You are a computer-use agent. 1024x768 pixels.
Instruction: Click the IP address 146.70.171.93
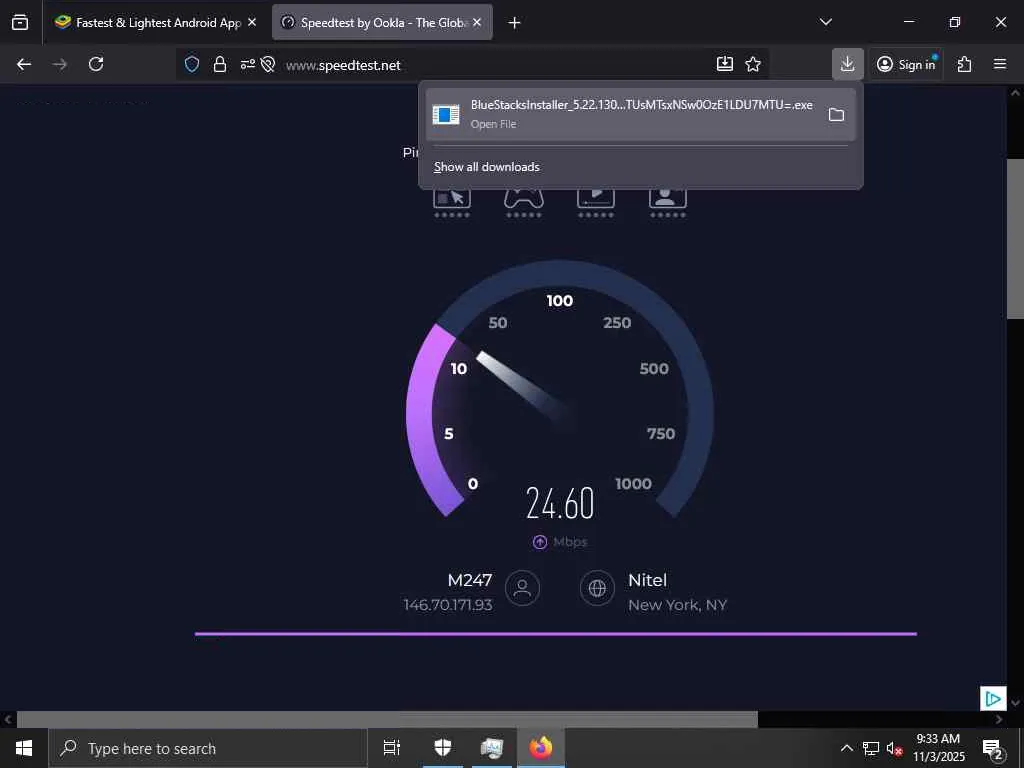[x=448, y=605]
